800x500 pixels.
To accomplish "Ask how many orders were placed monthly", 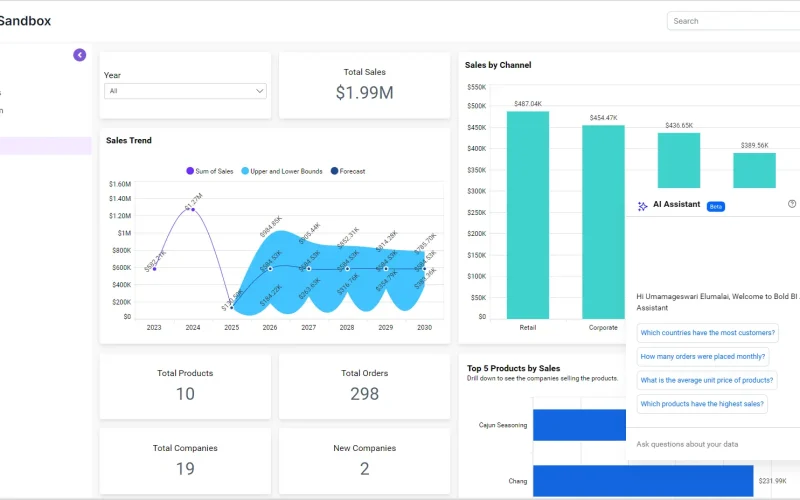I will [703, 356].
